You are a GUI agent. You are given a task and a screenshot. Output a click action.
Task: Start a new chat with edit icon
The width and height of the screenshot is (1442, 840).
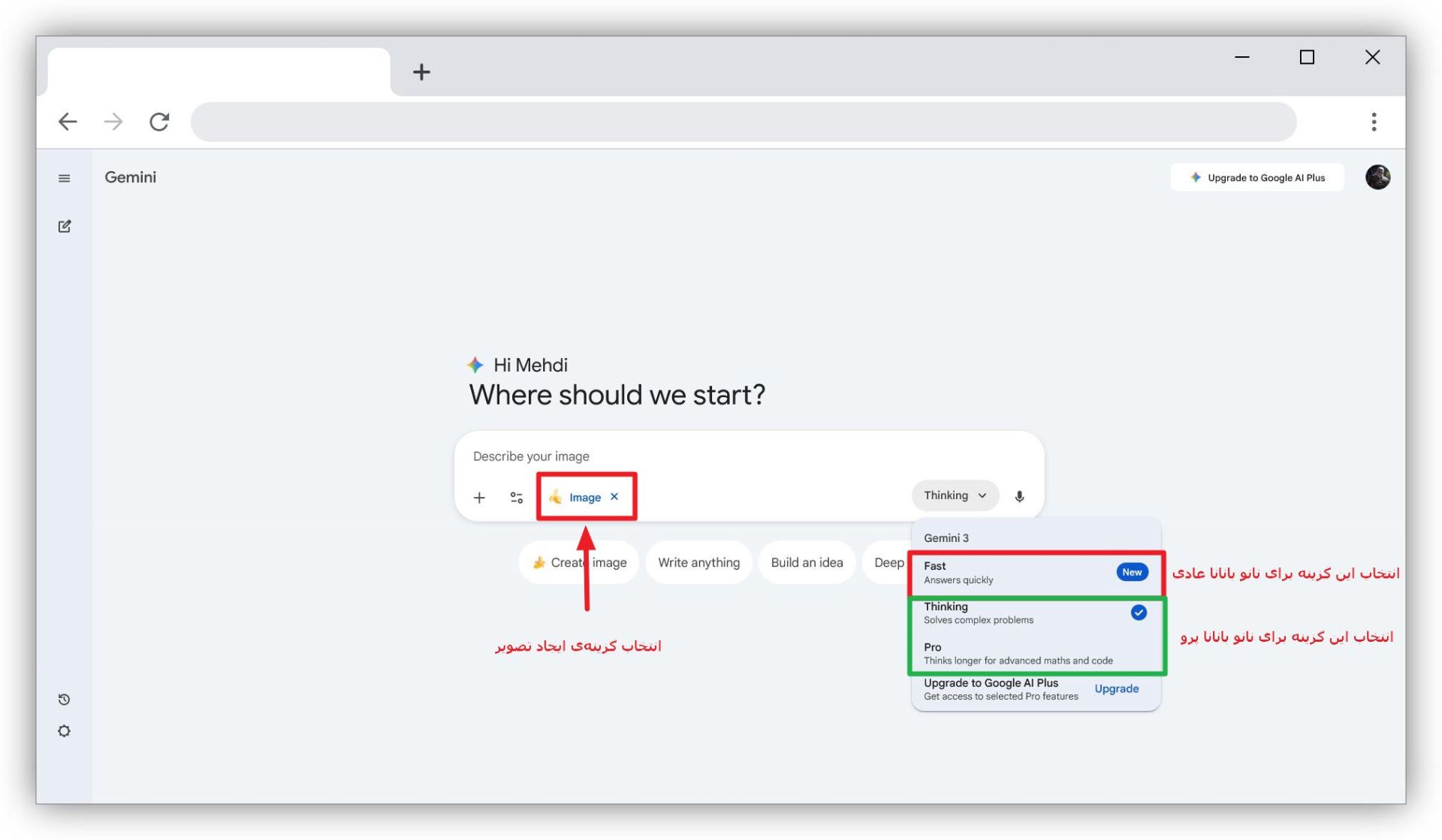tap(65, 226)
